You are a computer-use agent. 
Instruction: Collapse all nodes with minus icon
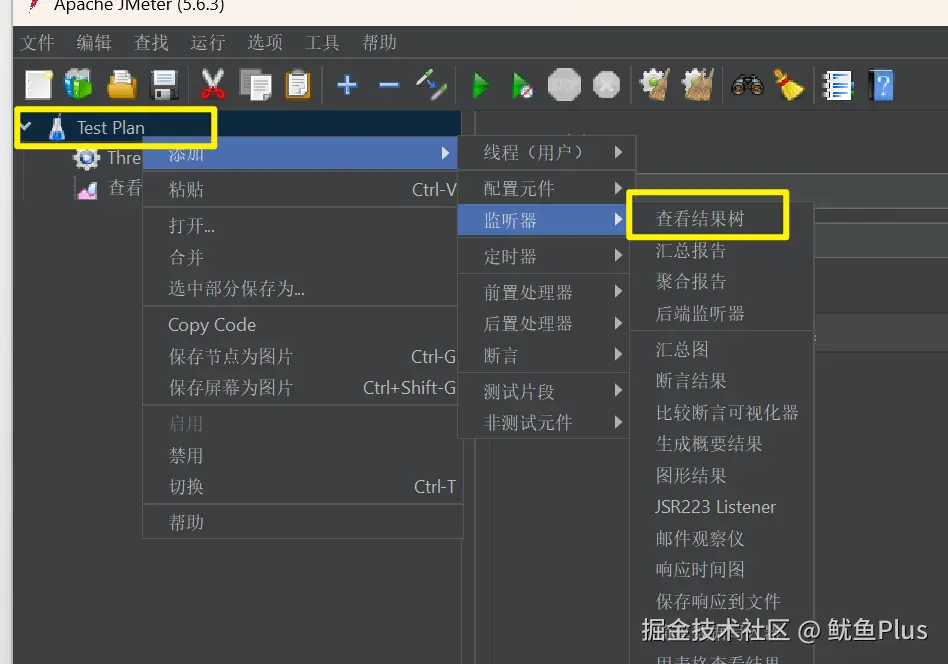point(389,85)
